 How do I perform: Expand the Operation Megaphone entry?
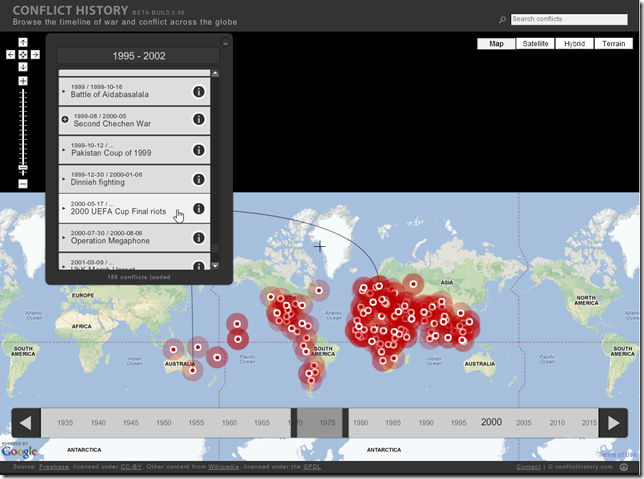(x=64, y=237)
